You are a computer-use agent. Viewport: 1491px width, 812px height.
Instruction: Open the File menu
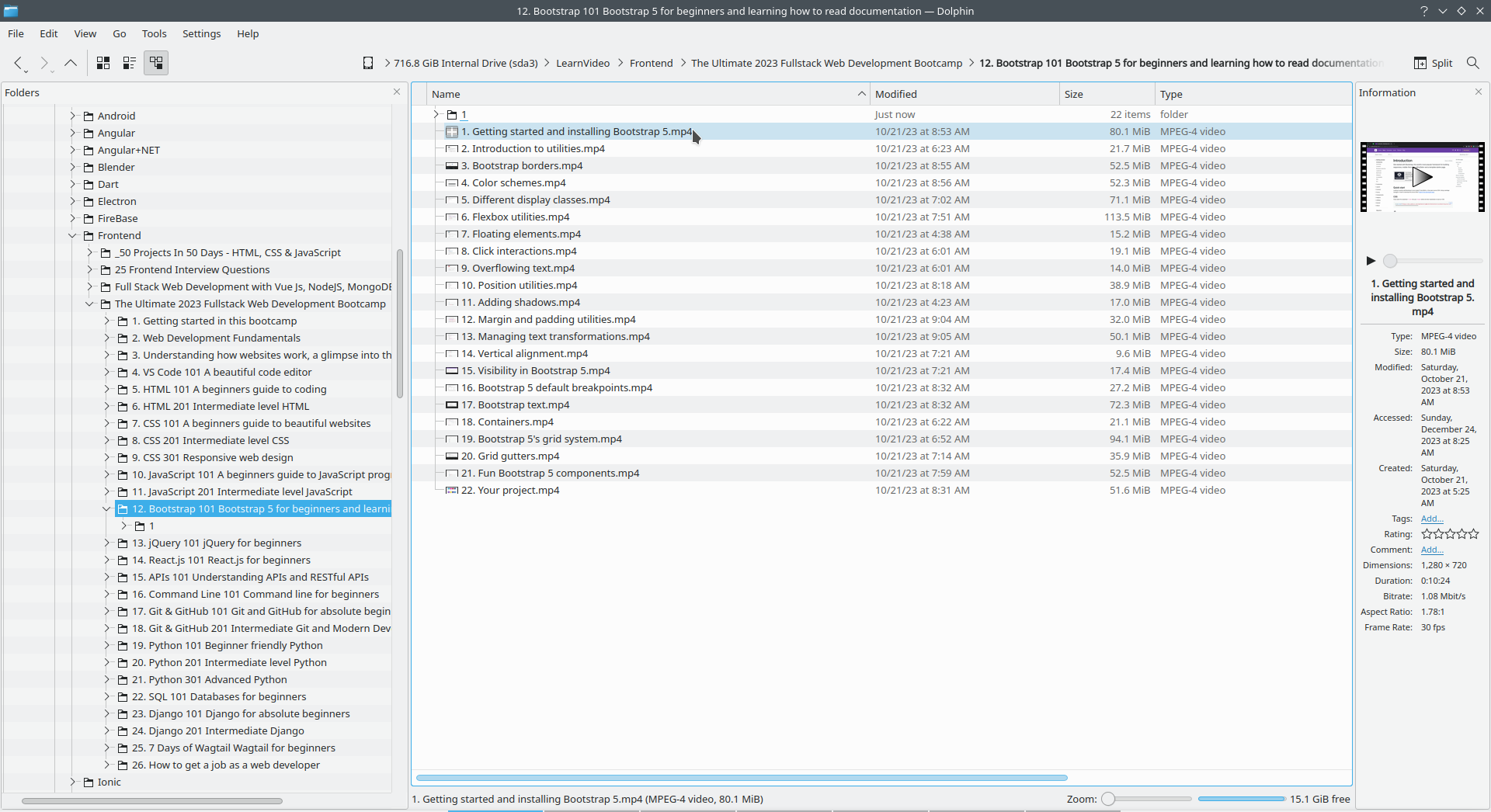click(x=16, y=33)
